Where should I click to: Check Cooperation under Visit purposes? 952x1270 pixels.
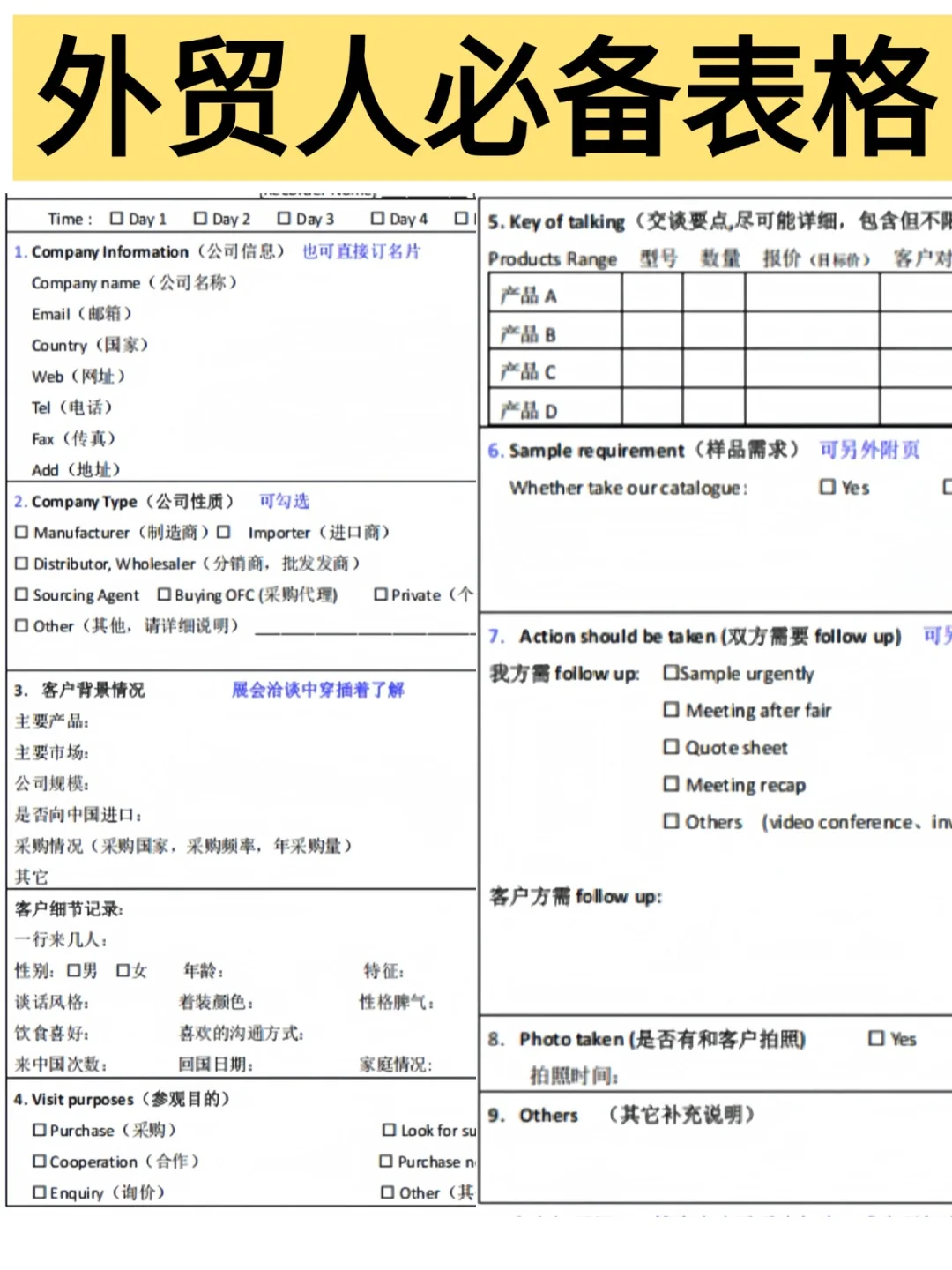[x=39, y=1162]
